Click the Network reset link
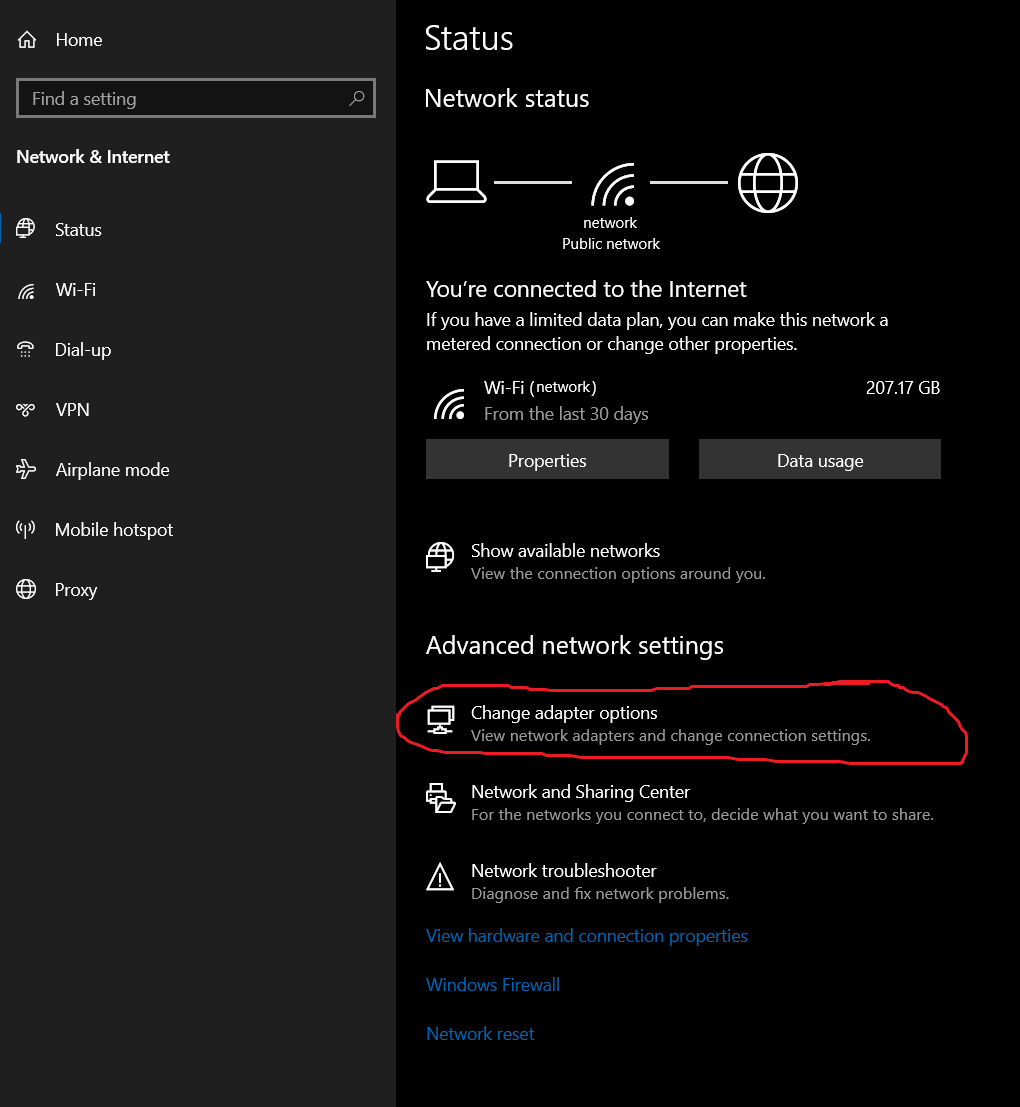 [480, 1034]
